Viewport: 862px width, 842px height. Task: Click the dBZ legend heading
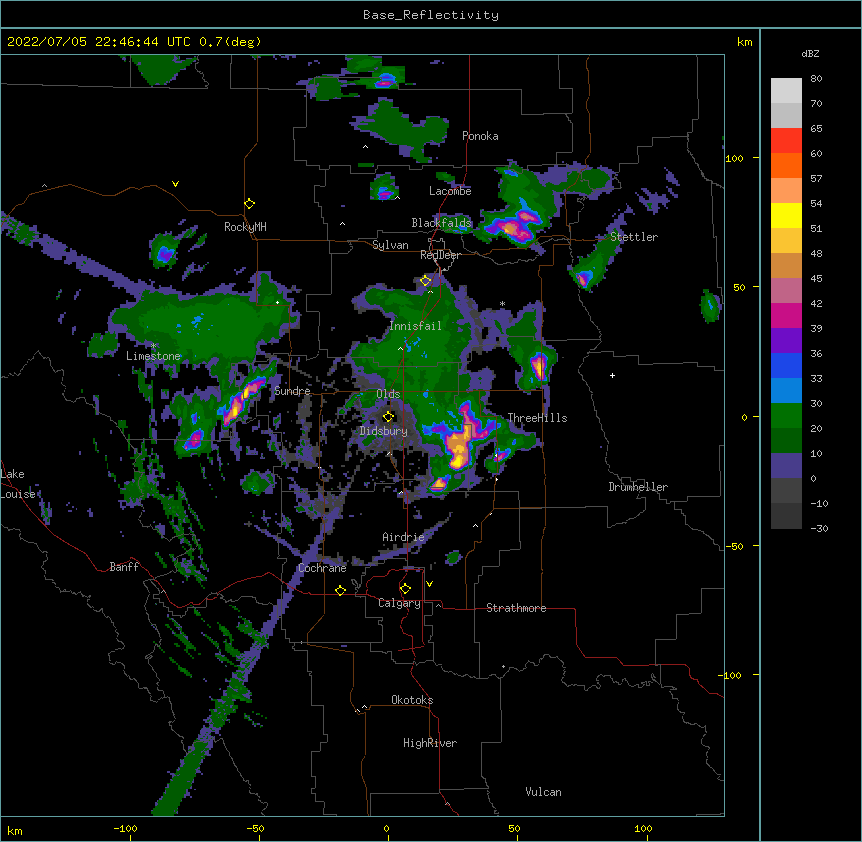coord(810,53)
